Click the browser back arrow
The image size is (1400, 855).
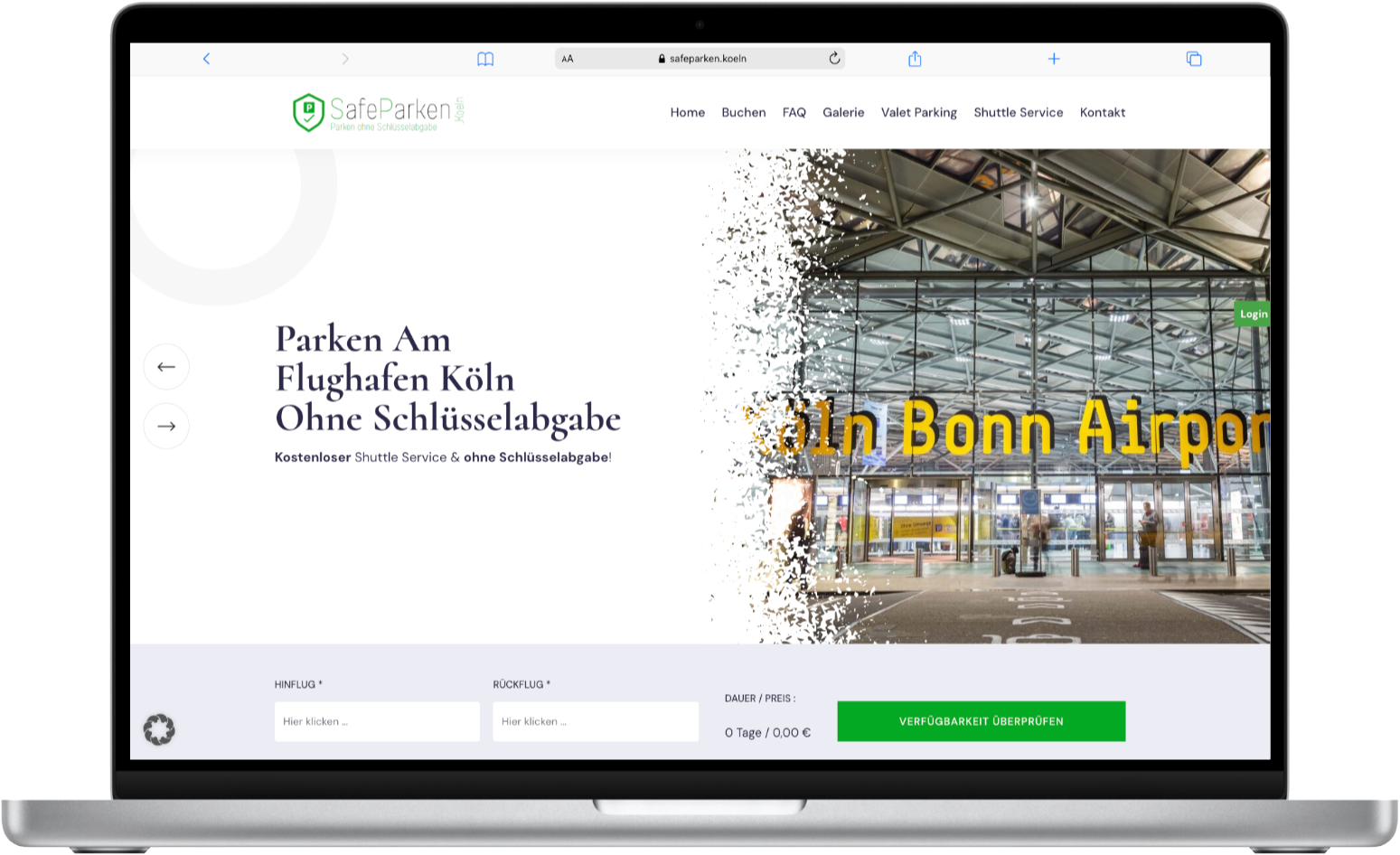pos(206,59)
